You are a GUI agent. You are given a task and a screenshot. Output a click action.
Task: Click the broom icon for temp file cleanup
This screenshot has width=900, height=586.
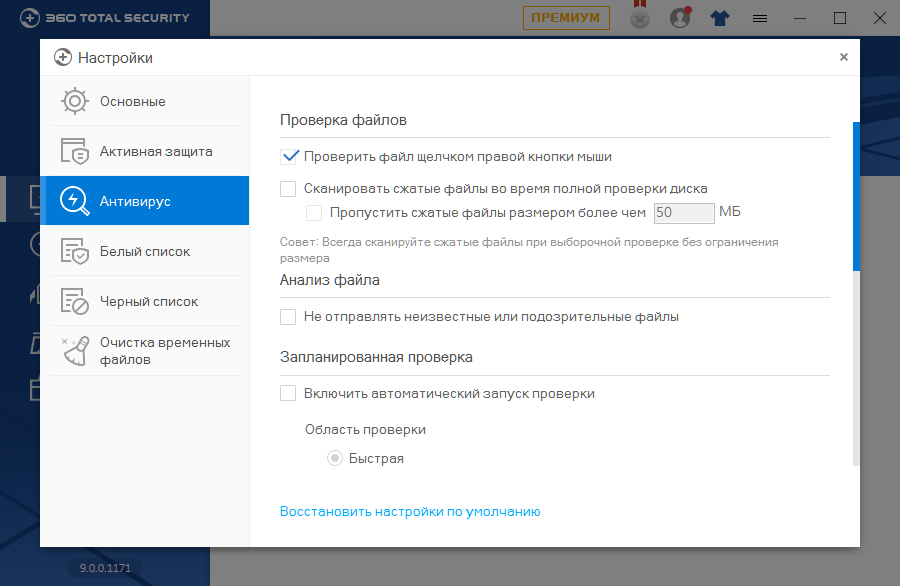75,351
